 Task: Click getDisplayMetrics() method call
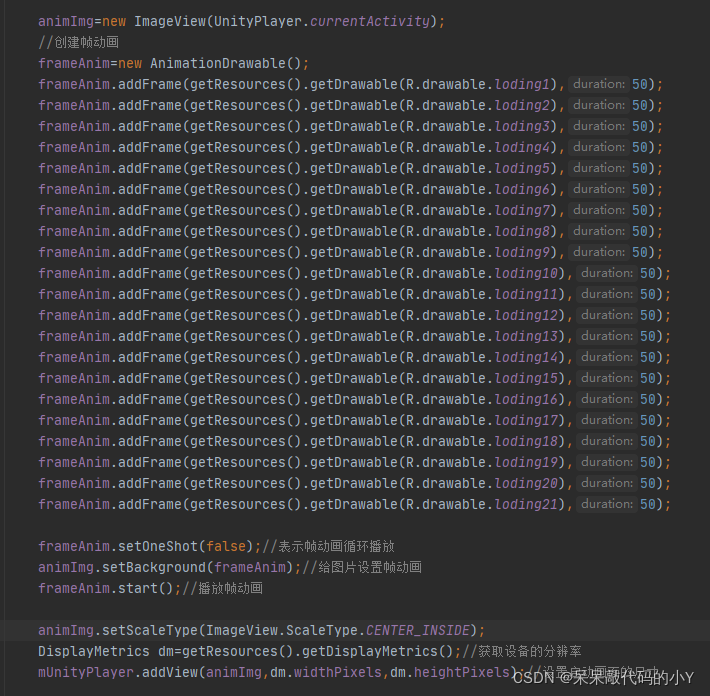(378, 652)
